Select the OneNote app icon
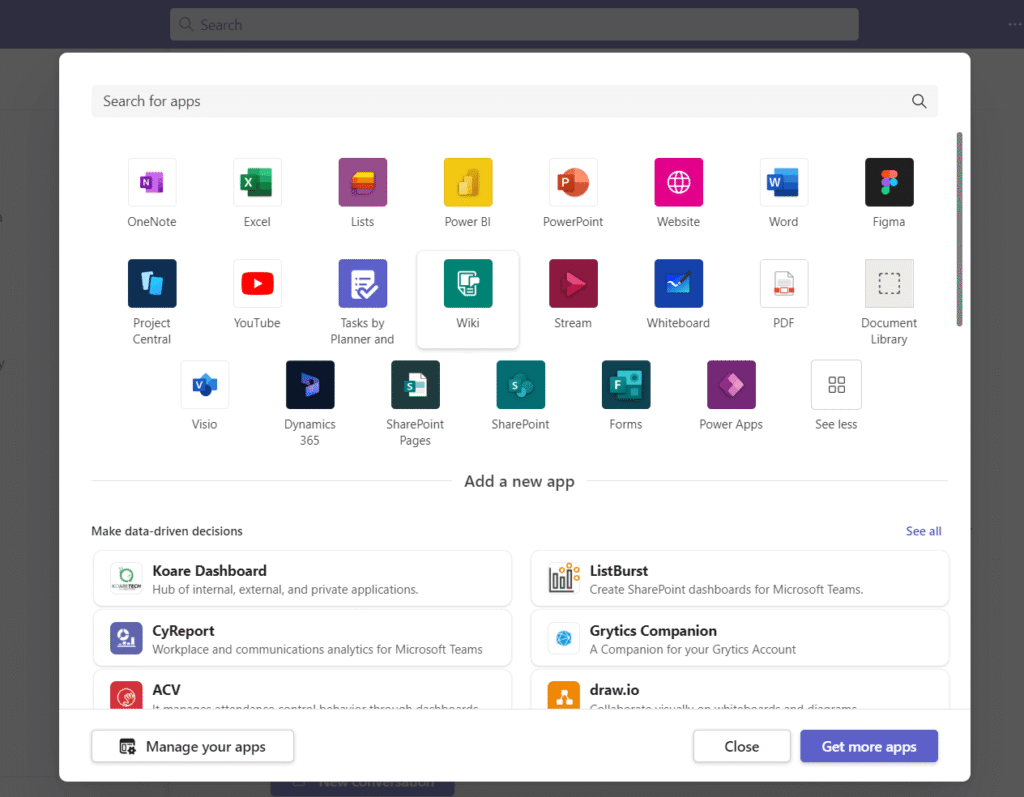The height and width of the screenshot is (797, 1024). click(152, 183)
